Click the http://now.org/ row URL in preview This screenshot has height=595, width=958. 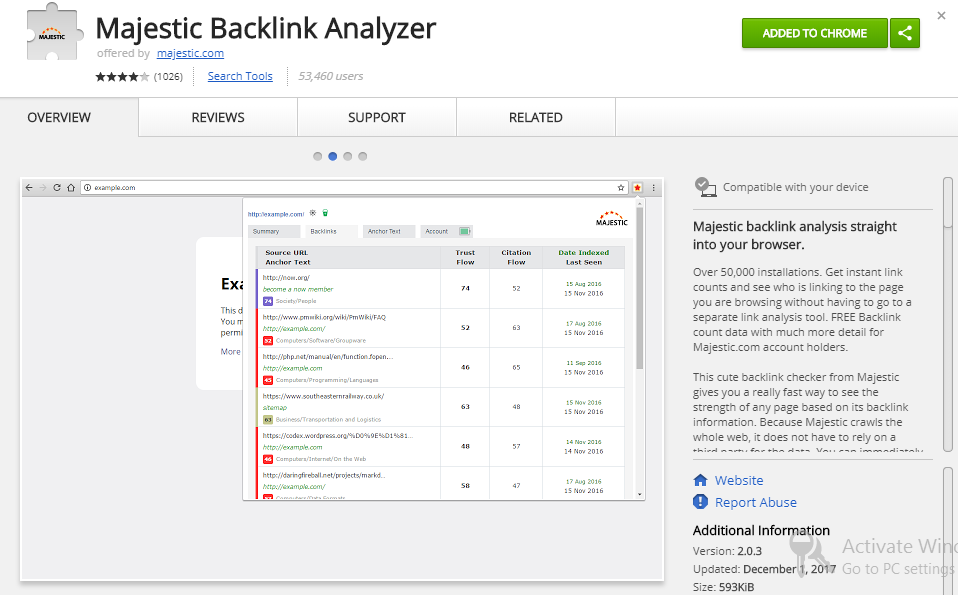286,277
